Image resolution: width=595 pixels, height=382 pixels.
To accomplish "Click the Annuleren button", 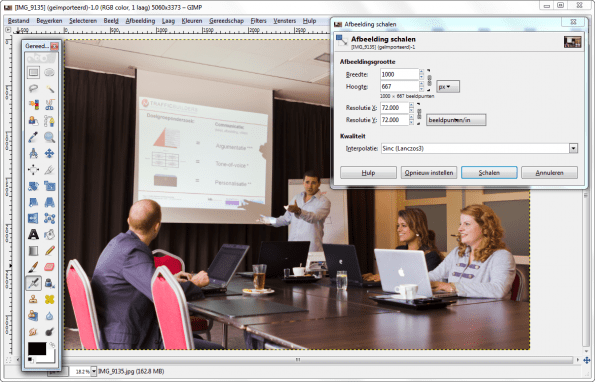I will click(549, 173).
